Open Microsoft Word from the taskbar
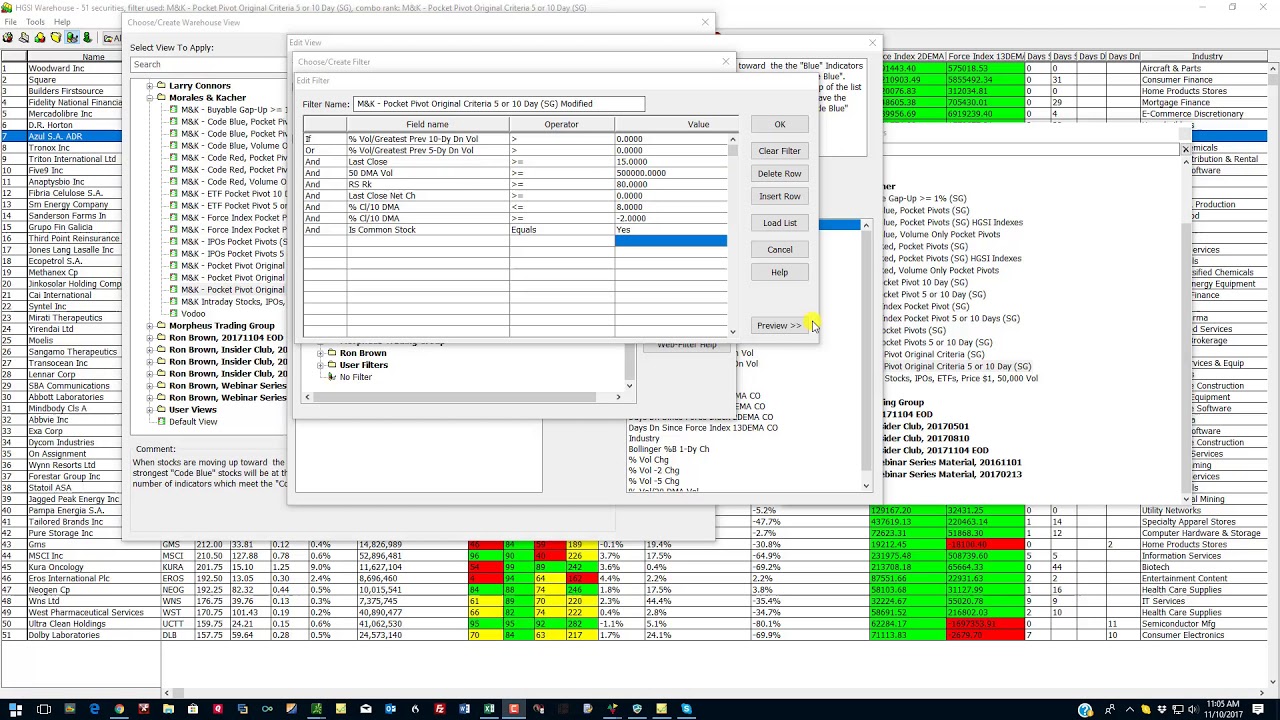Viewport: 1280px width, 720px height. 465,709
